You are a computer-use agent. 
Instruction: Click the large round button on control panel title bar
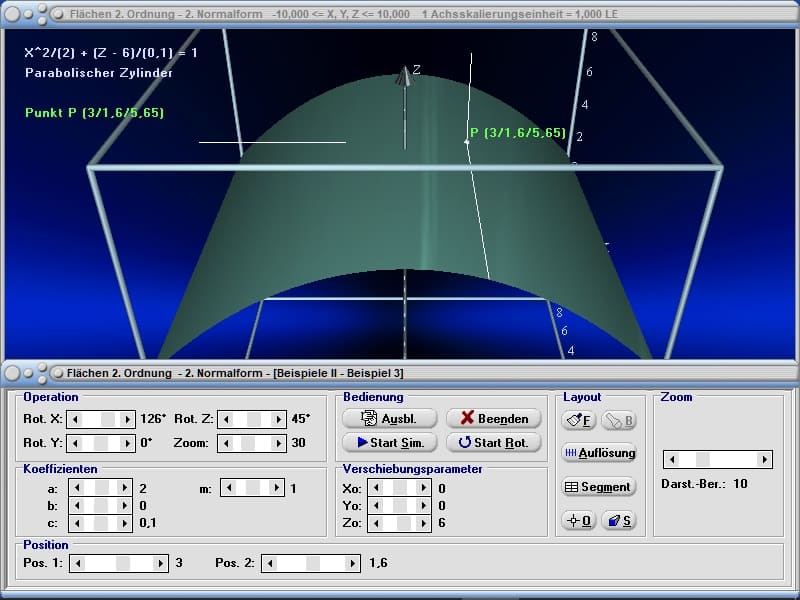click(12, 373)
